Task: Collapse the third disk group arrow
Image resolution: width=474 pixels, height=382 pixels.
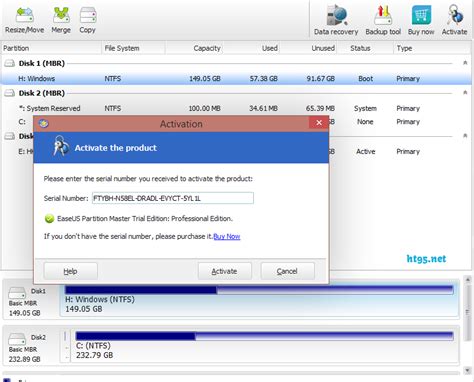Action: tap(465, 136)
